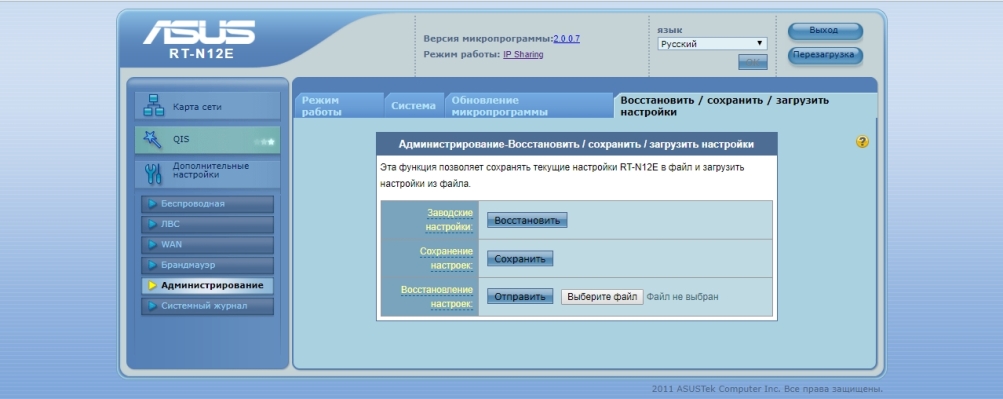Open the Администрирование submenu

click(x=207, y=286)
